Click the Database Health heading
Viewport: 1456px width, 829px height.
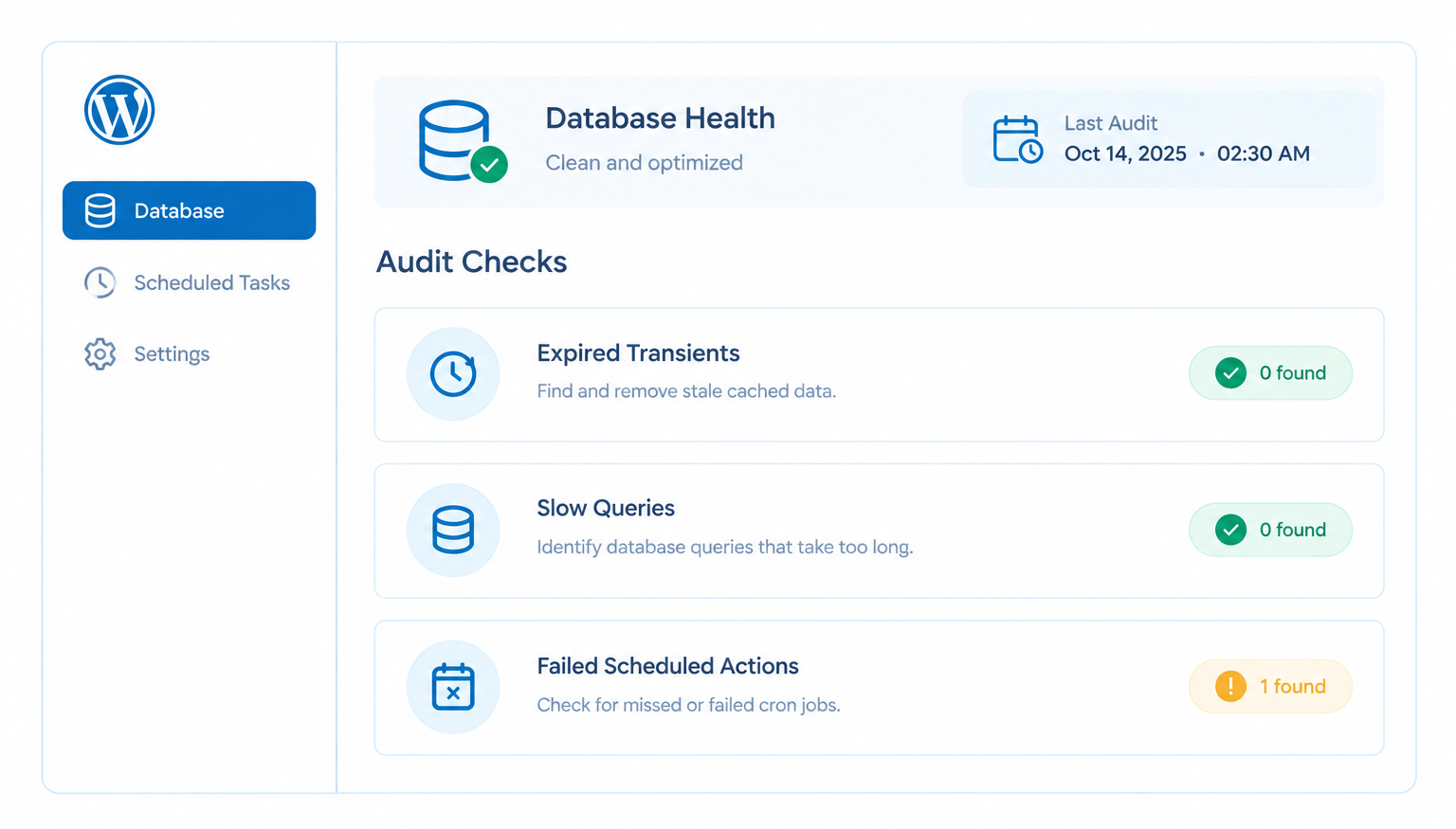point(660,118)
